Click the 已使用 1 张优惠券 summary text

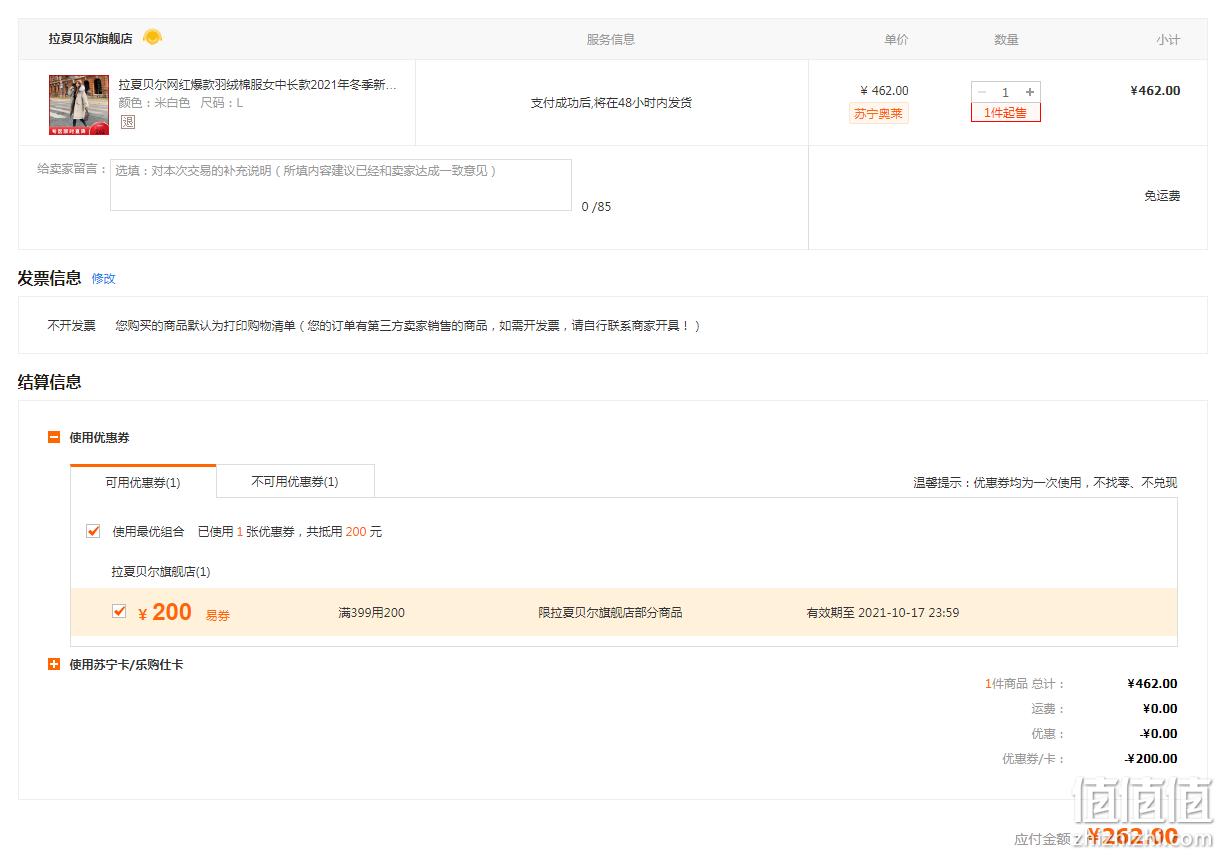[x=290, y=532]
